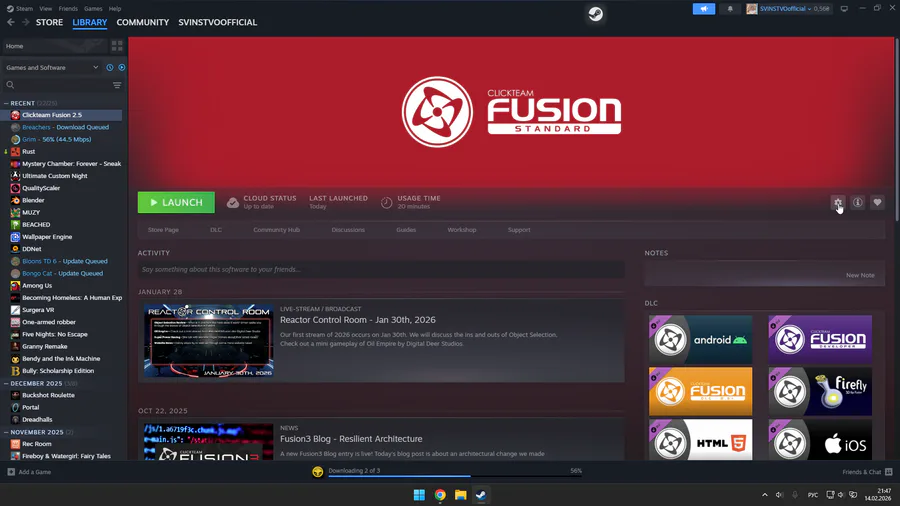
Task: Select Ultimate Custom Night in library
Action: [55, 176]
